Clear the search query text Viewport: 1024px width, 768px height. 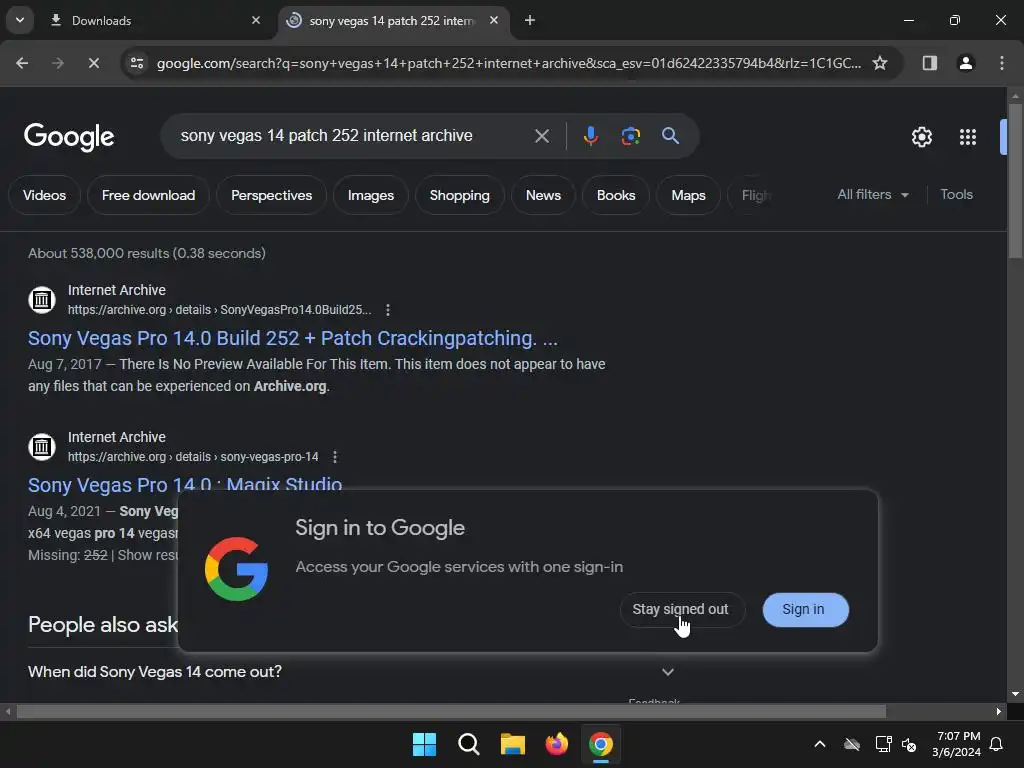pyautogui.click(x=541, y=136)
